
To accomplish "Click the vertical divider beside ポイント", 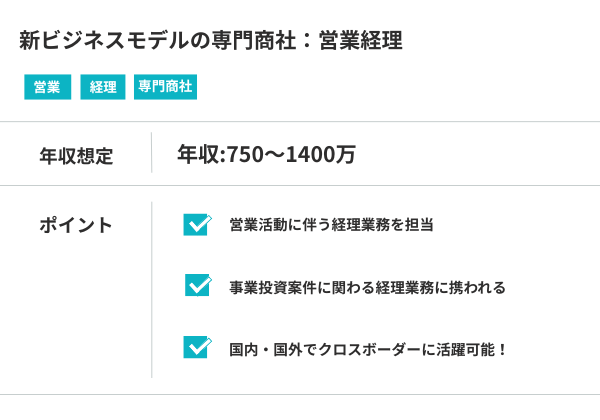I will click(x=152, y=289).
